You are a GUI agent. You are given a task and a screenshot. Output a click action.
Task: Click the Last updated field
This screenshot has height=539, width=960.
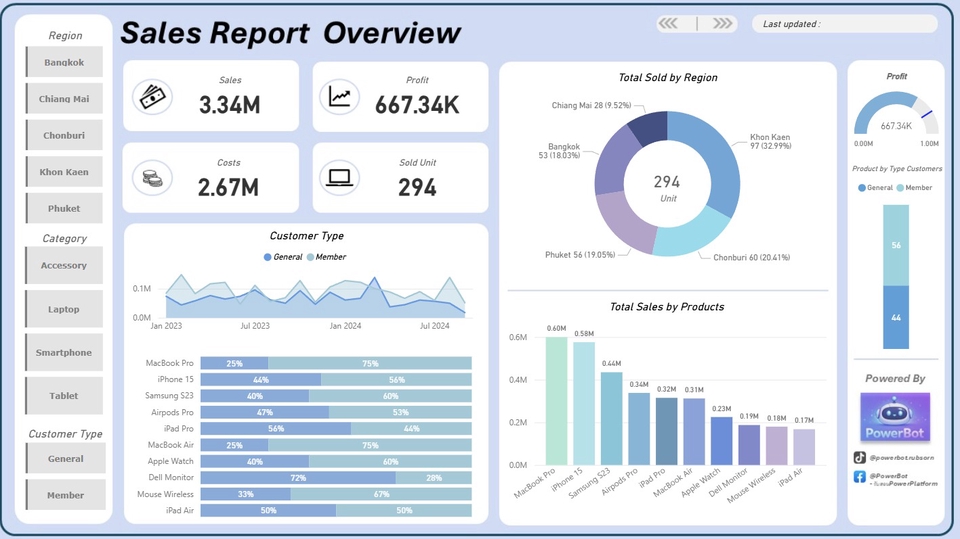(x=845, y=23)
